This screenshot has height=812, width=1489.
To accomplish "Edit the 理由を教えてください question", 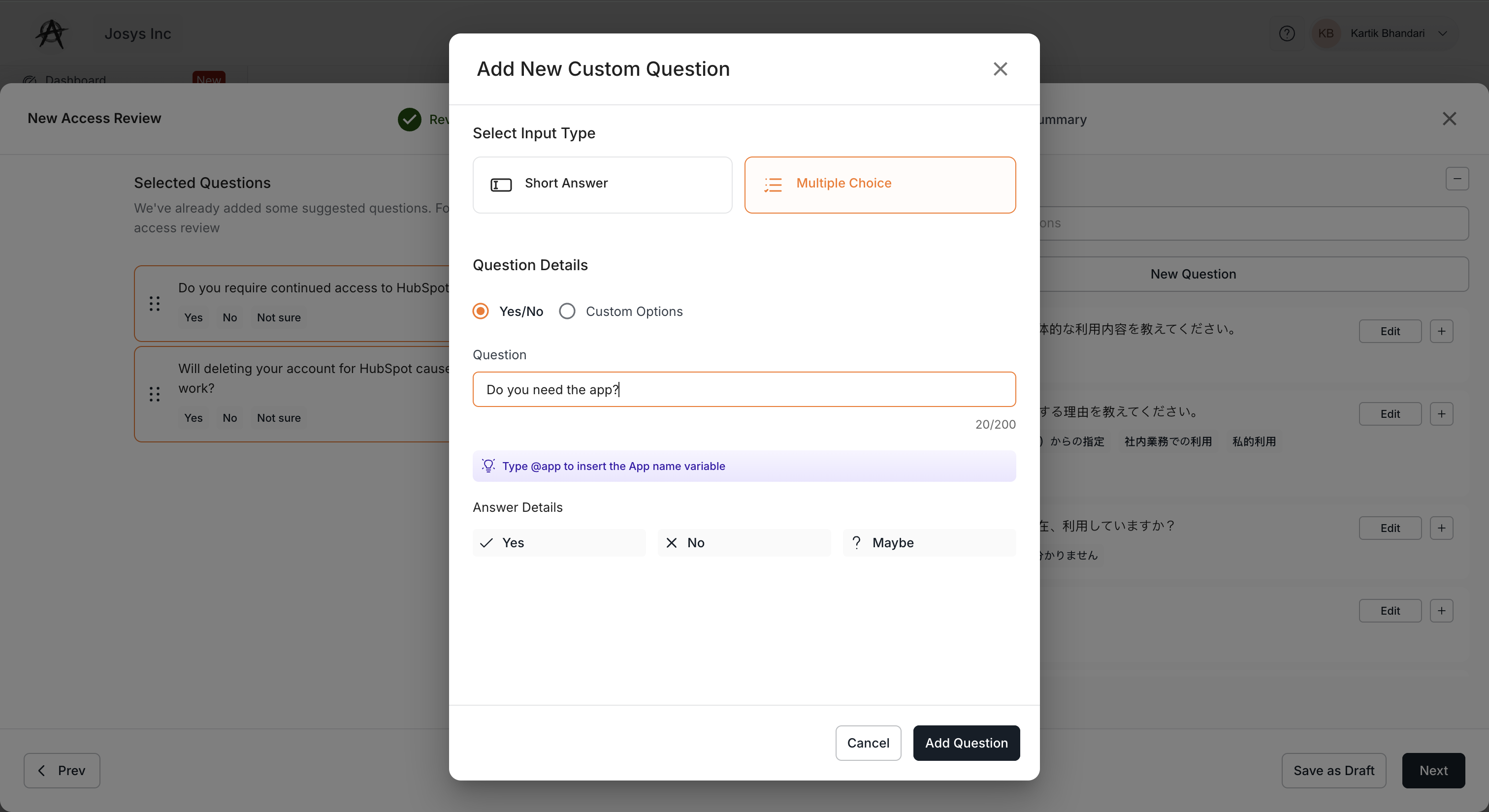I will pos(1390,413).
